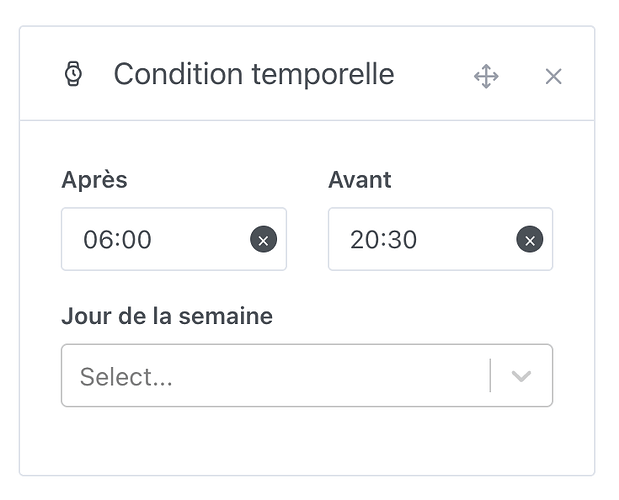Click the move handle cross-arrows icon

[x=486, y=76]
